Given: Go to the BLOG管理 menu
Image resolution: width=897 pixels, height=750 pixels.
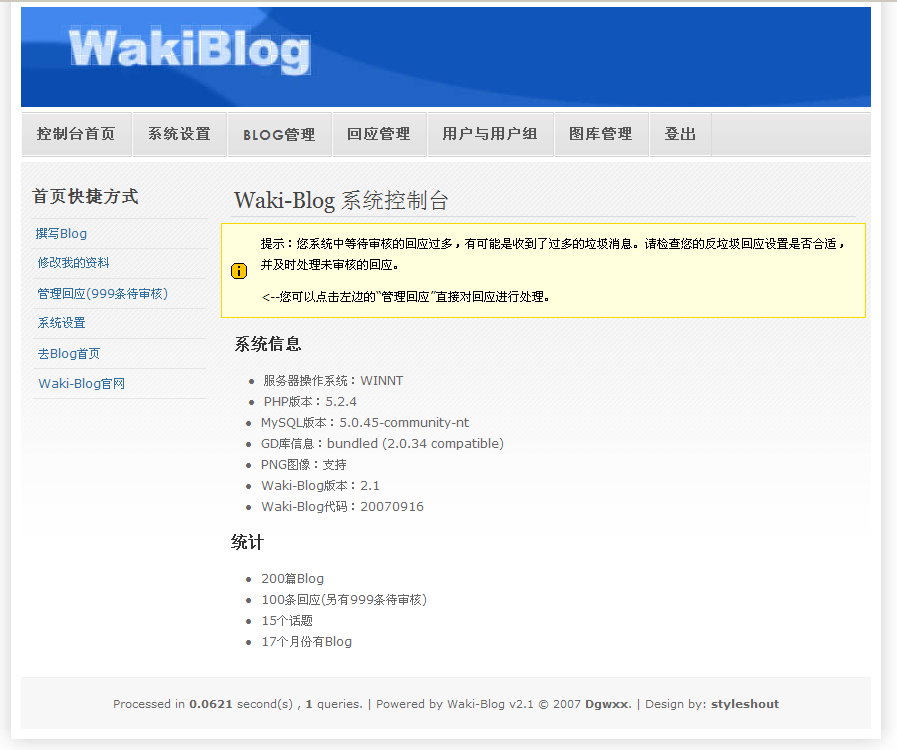Looking at the screenshot, I should click(x=280, y=134).
